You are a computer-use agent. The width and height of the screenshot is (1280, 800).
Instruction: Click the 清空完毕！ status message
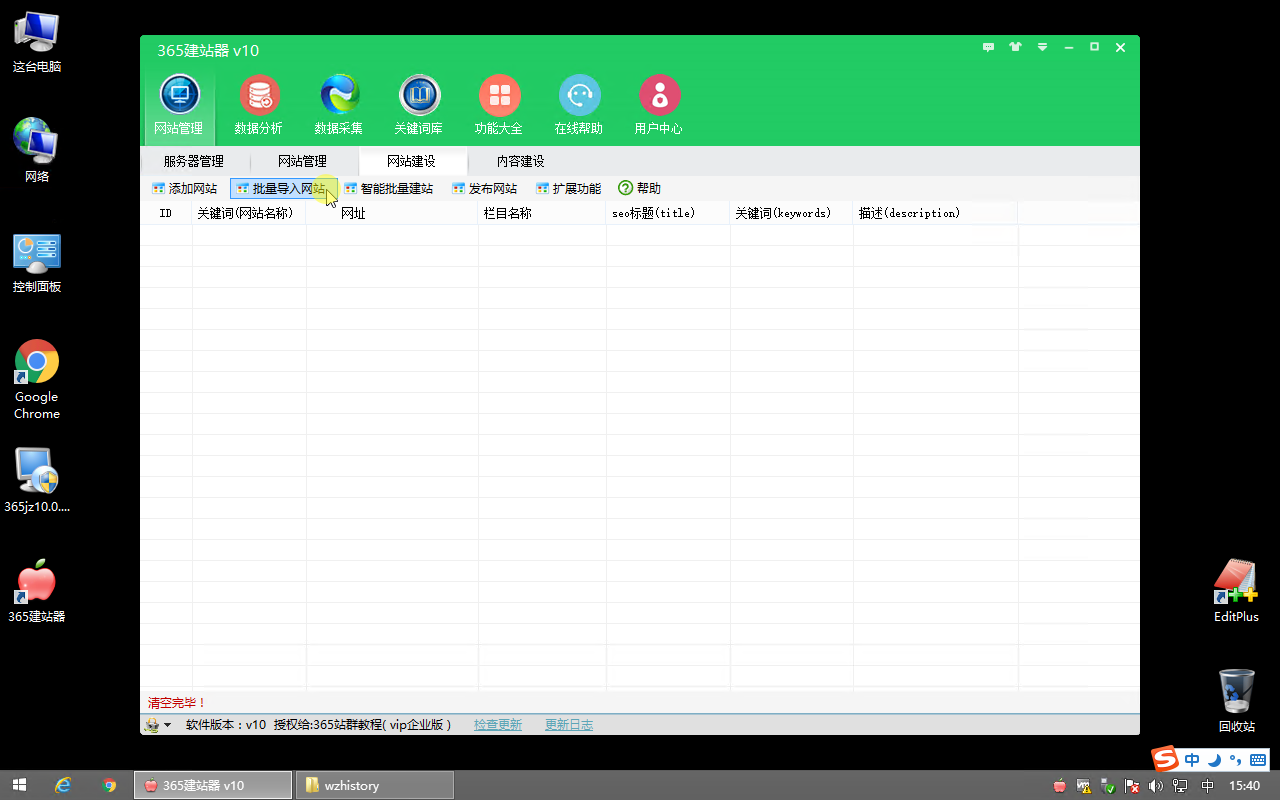tap(177, 703)
